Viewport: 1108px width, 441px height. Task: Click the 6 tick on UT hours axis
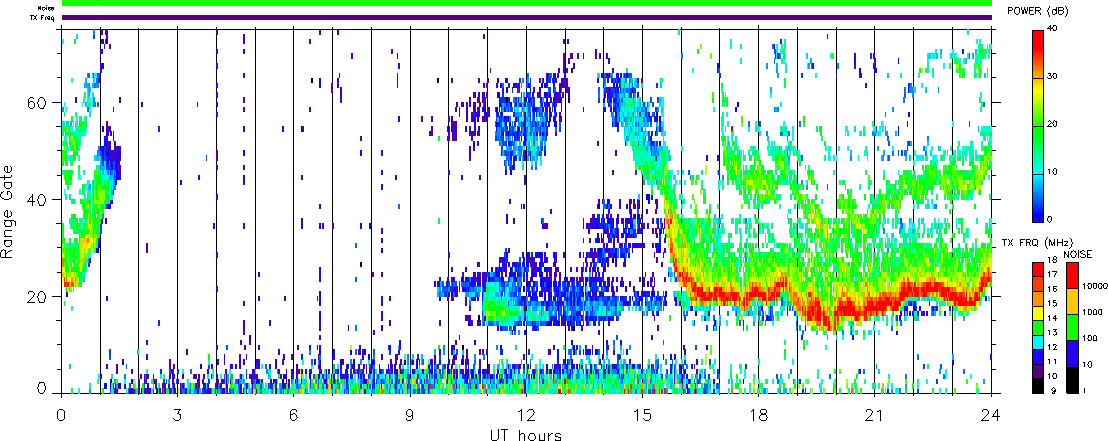pos(294,414)
